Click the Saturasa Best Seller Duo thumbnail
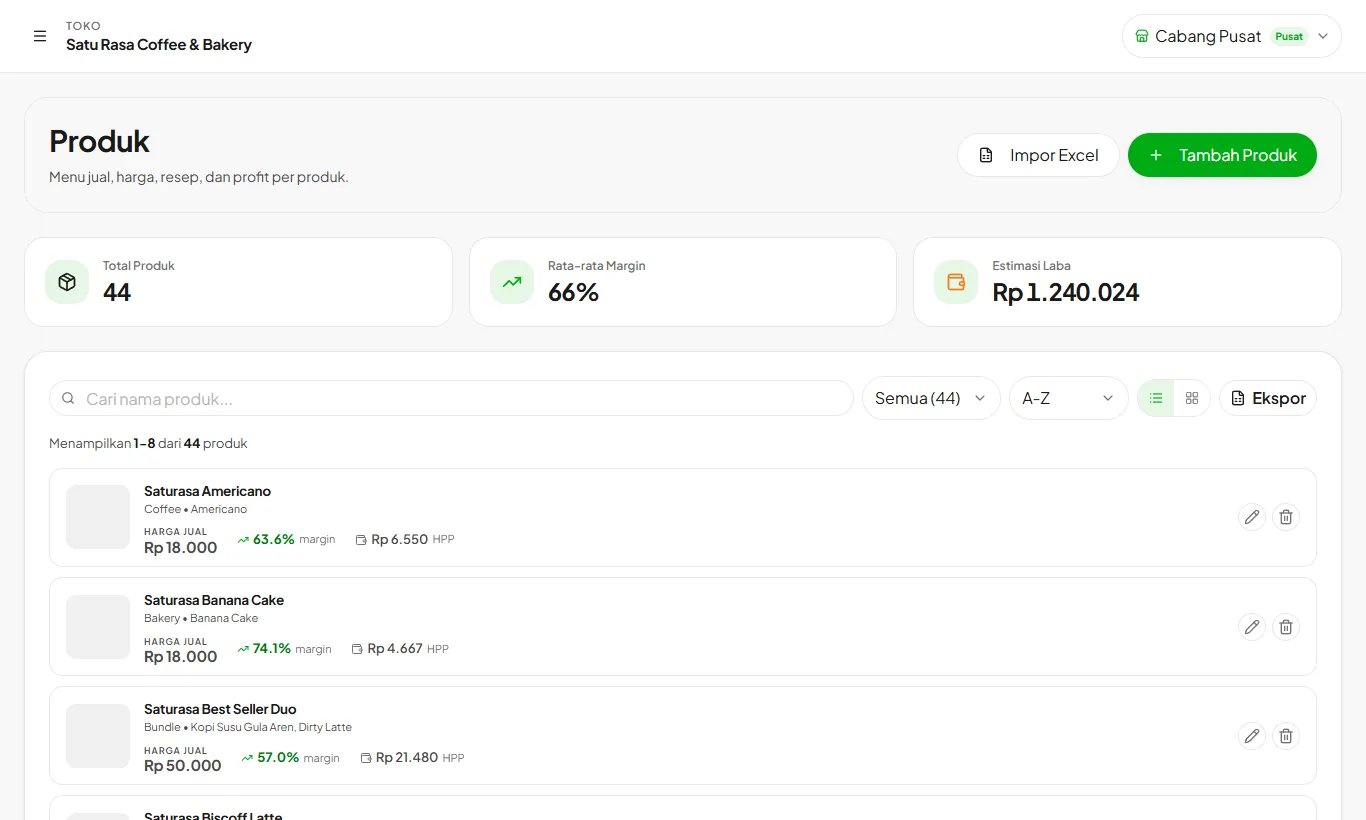Screen dimensions: 1366x820 click(98, 736)
